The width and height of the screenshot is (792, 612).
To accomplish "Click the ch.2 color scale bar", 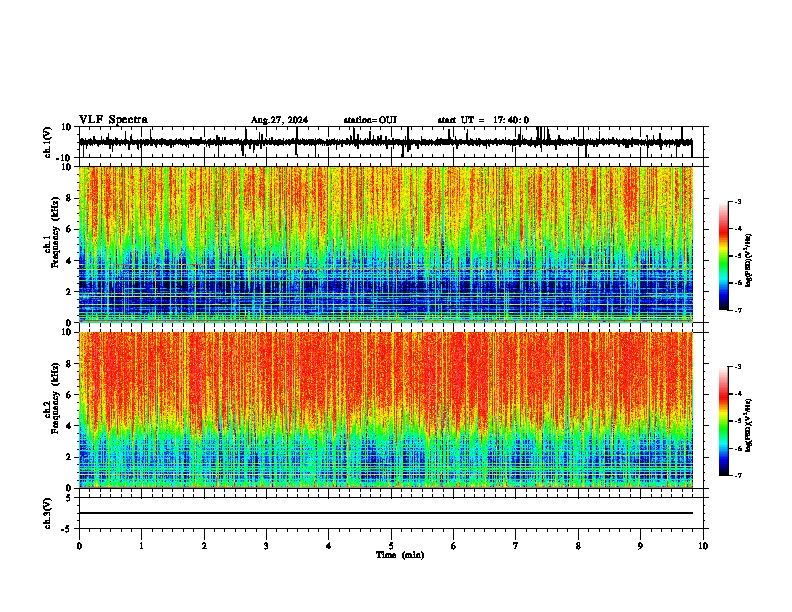I will 724,421.
